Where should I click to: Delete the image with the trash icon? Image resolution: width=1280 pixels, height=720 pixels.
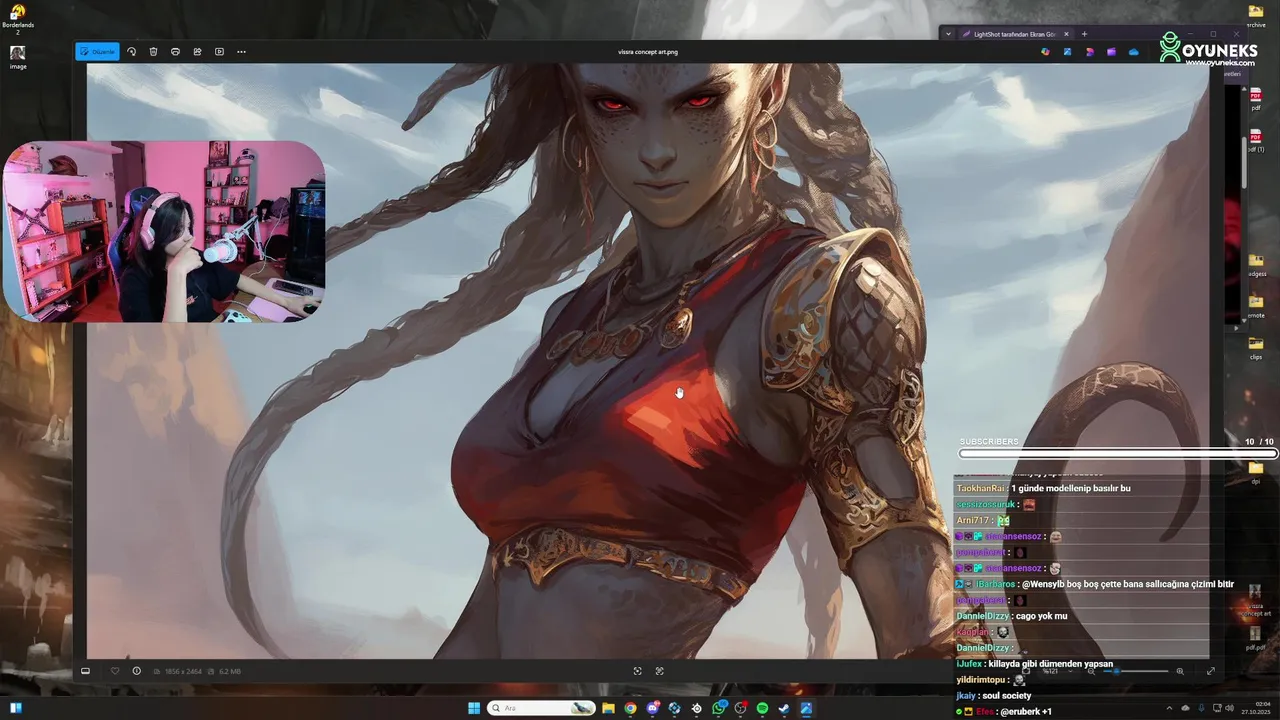153,51
